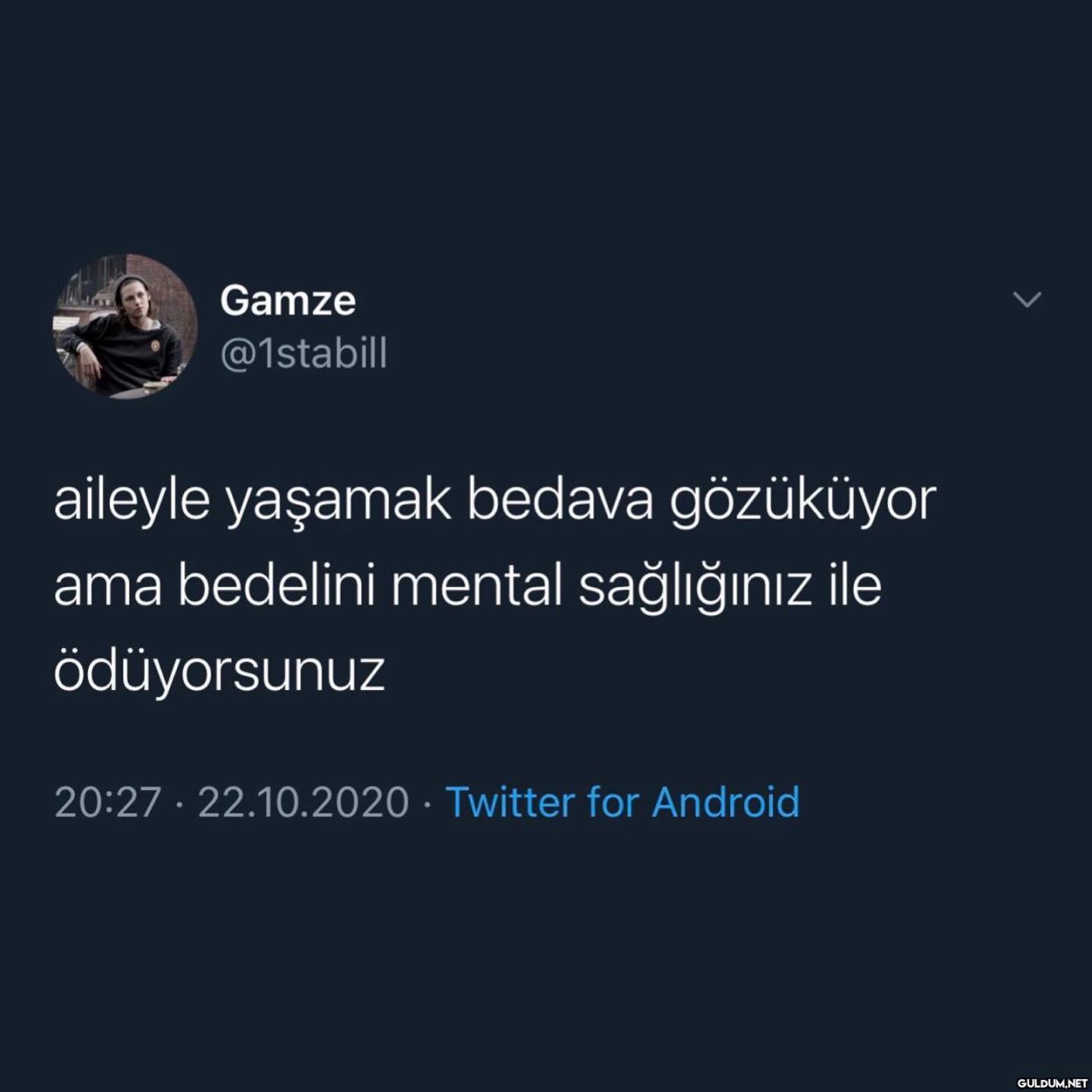Click the display name Gamze
Viewport: 1092px width, 1092px height.
[288, 300]
